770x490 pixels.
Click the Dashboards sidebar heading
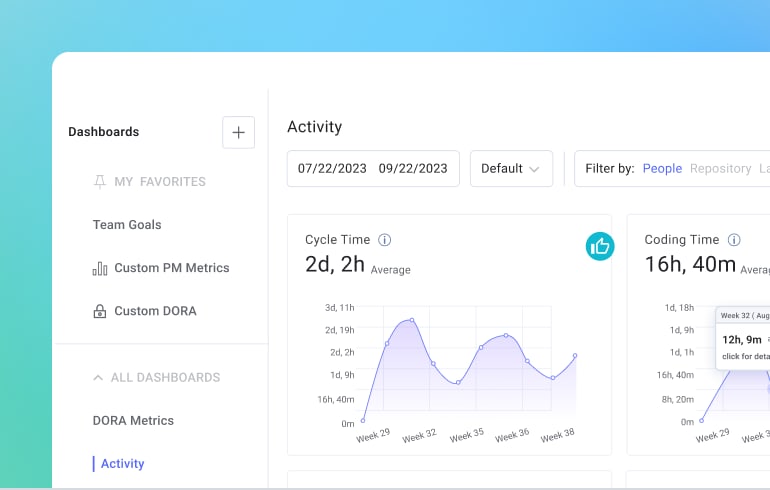tap(104, 132)
